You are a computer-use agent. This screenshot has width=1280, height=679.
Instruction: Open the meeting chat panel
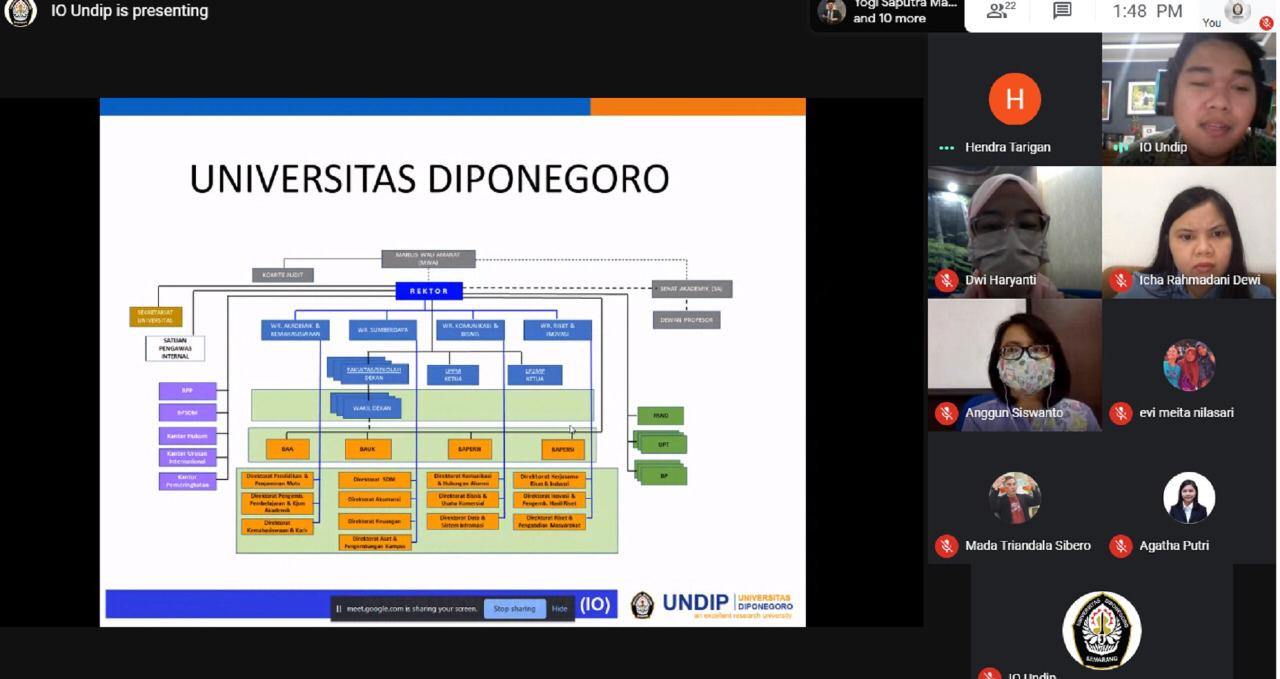point(1062,11)
